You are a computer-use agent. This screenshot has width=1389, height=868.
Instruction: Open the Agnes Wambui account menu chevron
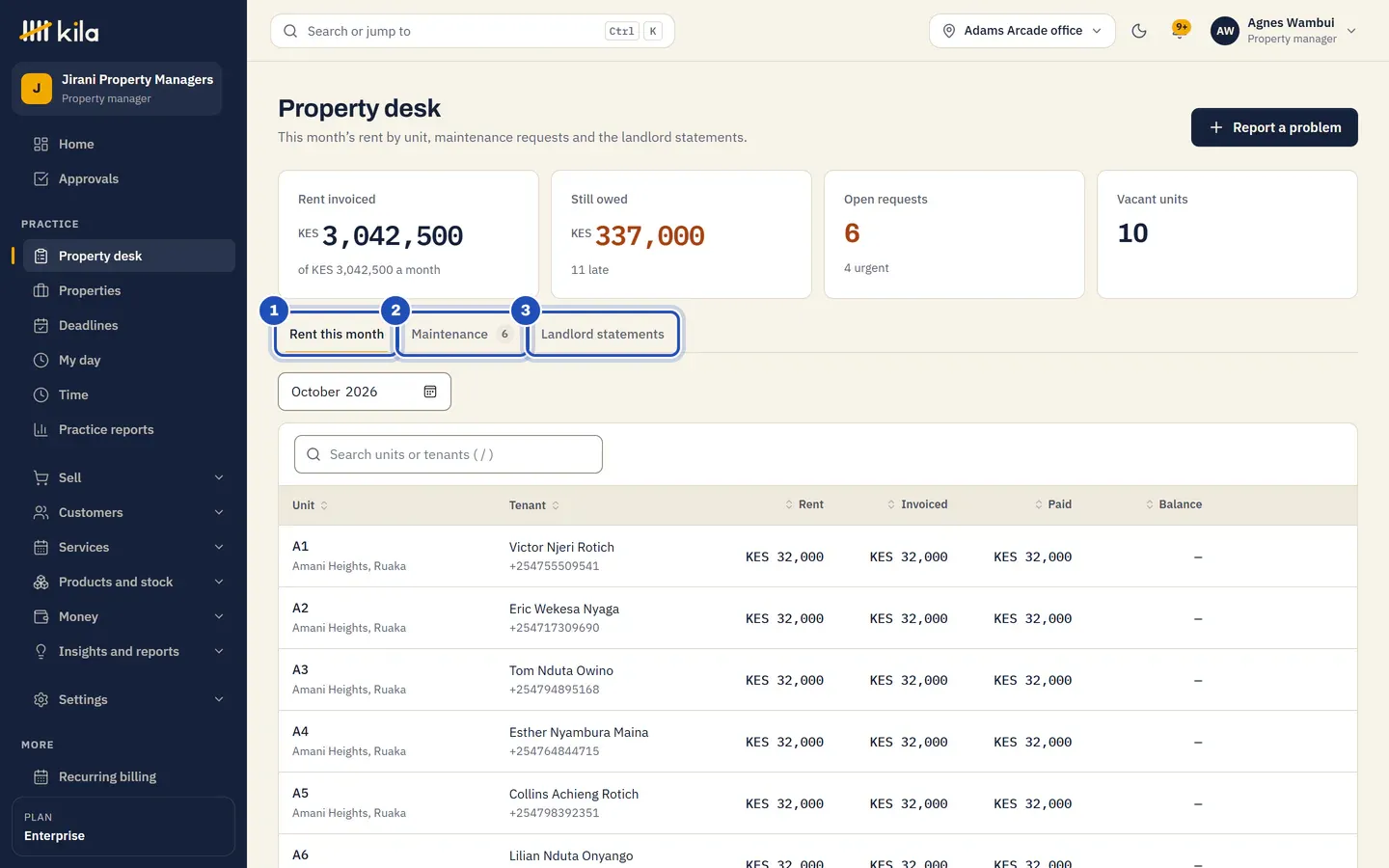point(1351,31)
